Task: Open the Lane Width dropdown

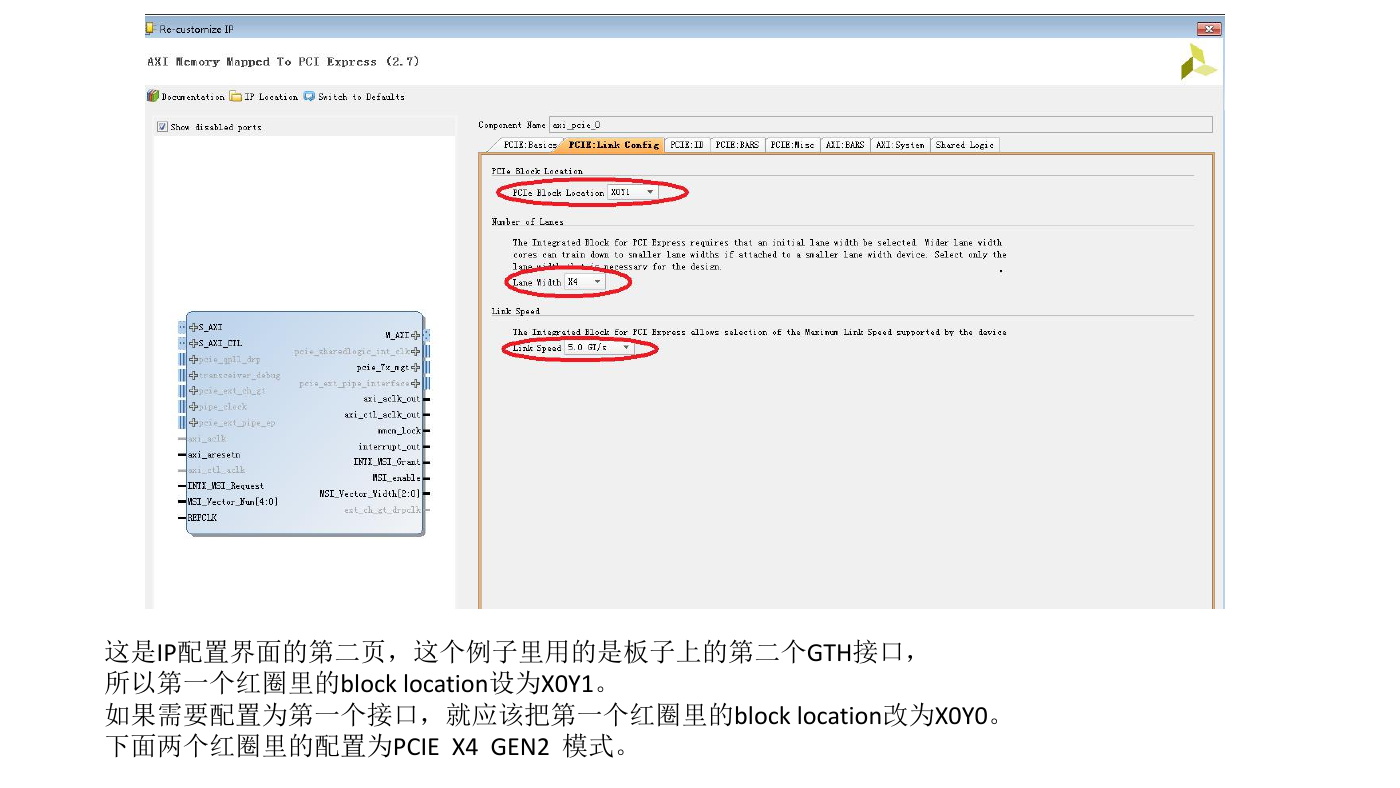Action: tap(585, 282)
